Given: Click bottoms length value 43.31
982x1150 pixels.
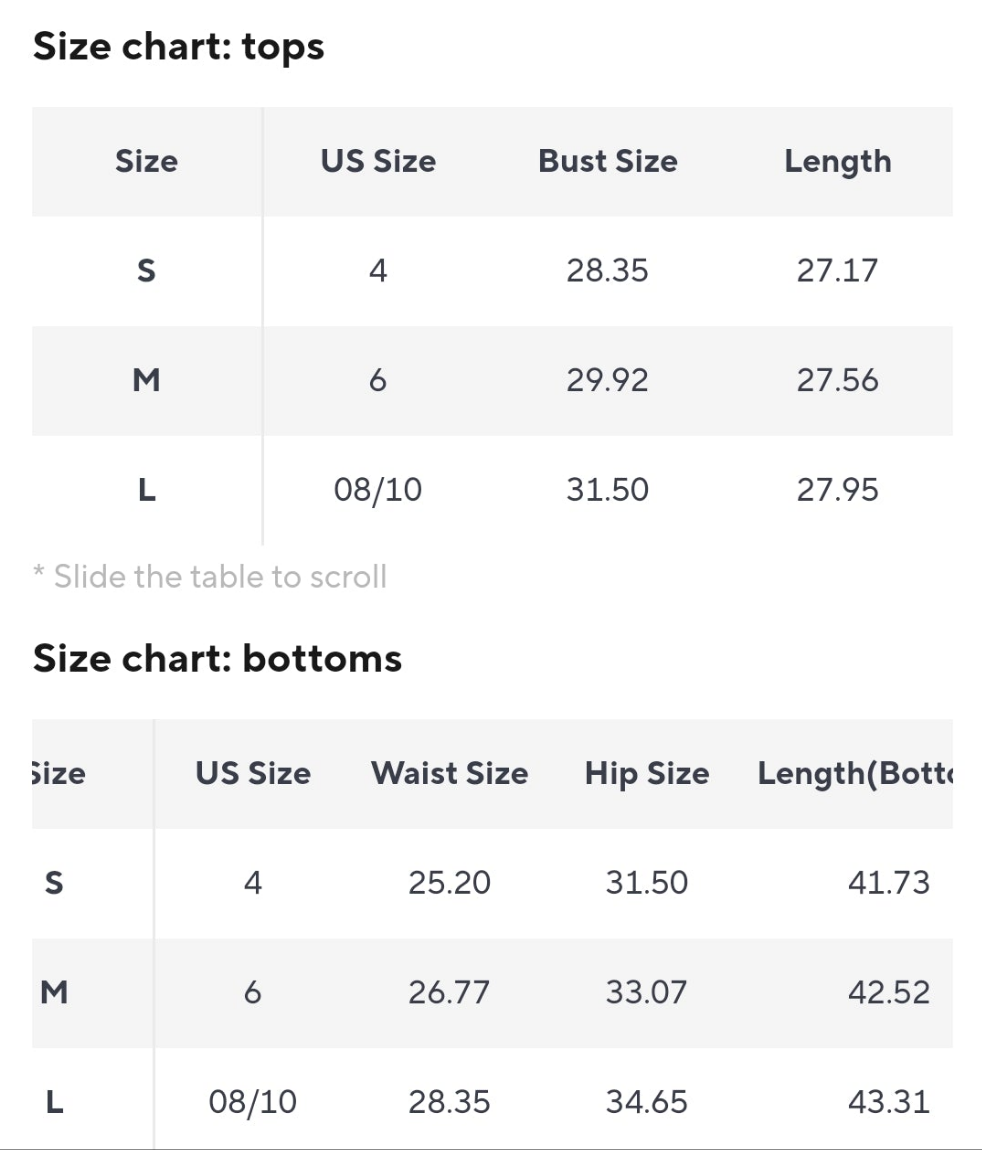Looking at the screenshot, I should tap(888, 1102).
